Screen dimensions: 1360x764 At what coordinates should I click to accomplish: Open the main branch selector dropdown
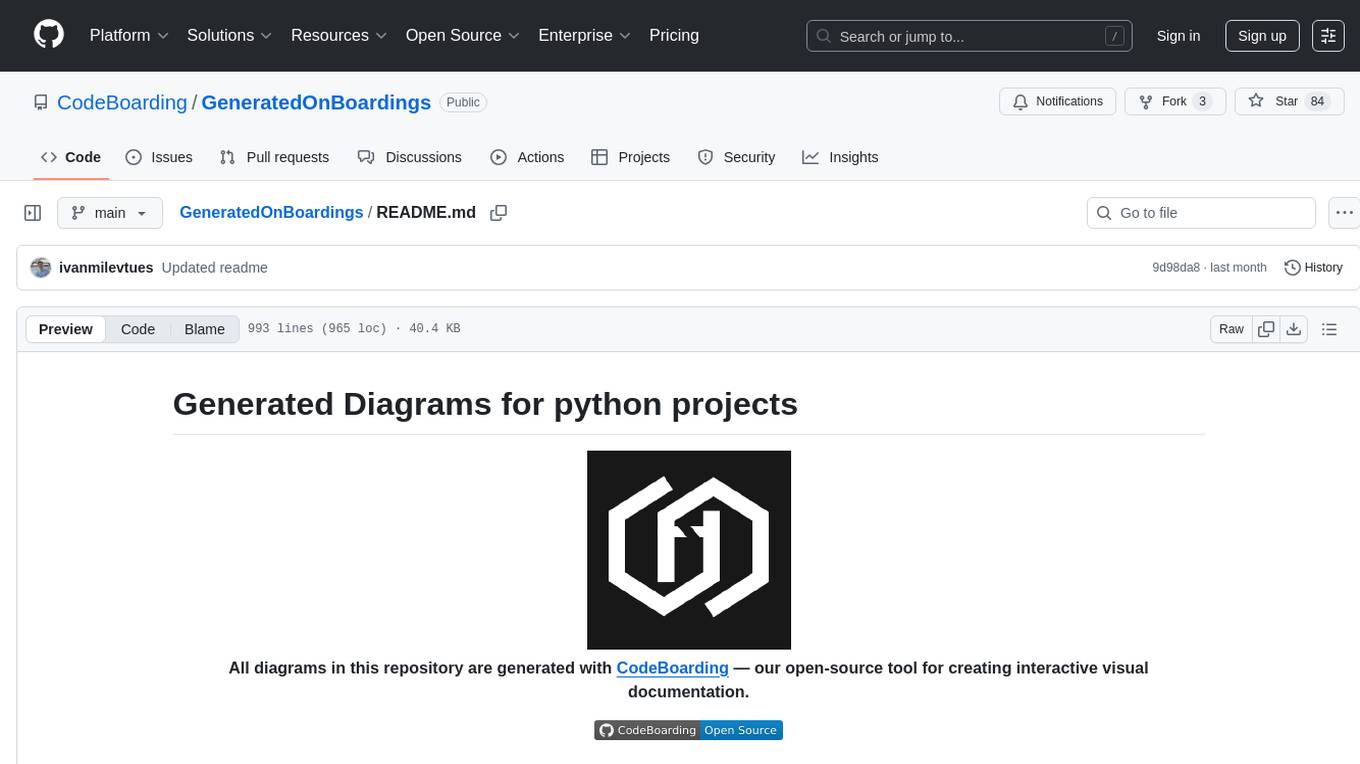pos(109,213)
